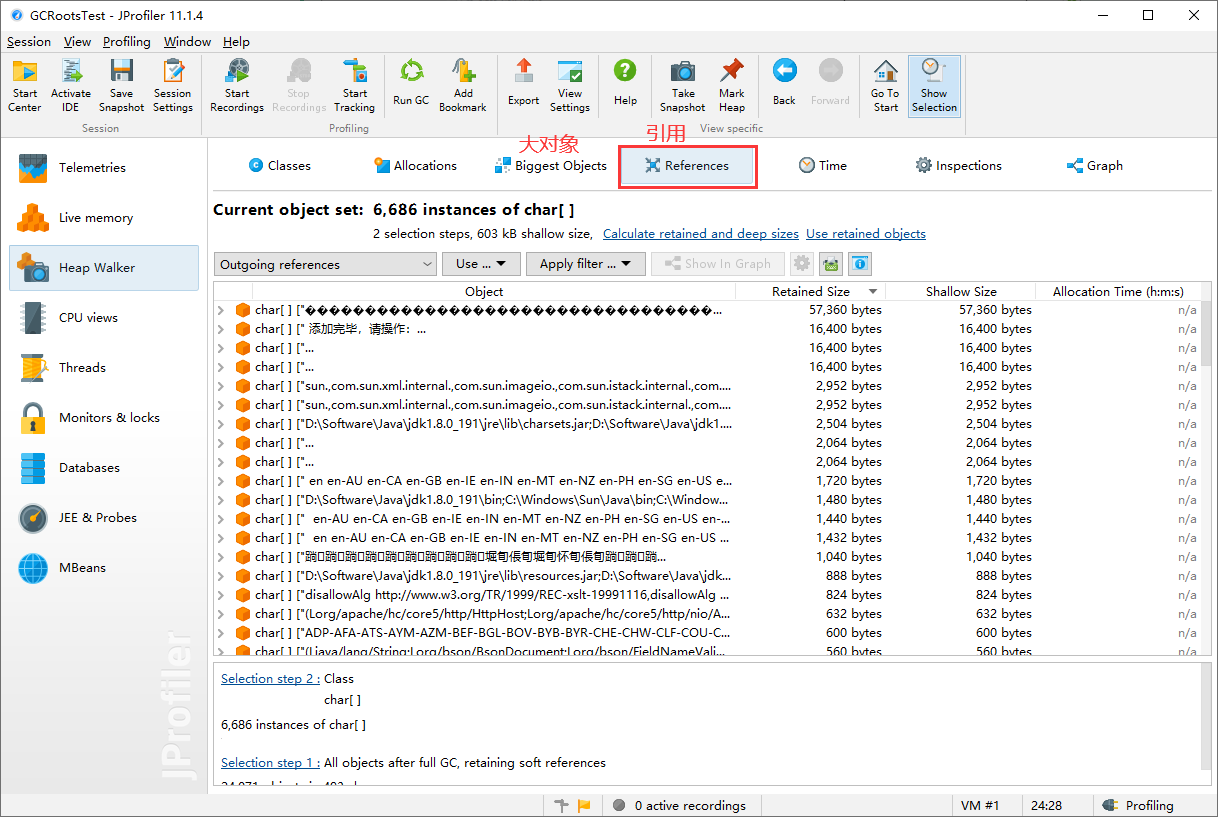Screen dimensions: 1218x817
Task: Switch to the References tab
Action: (687, 166)
